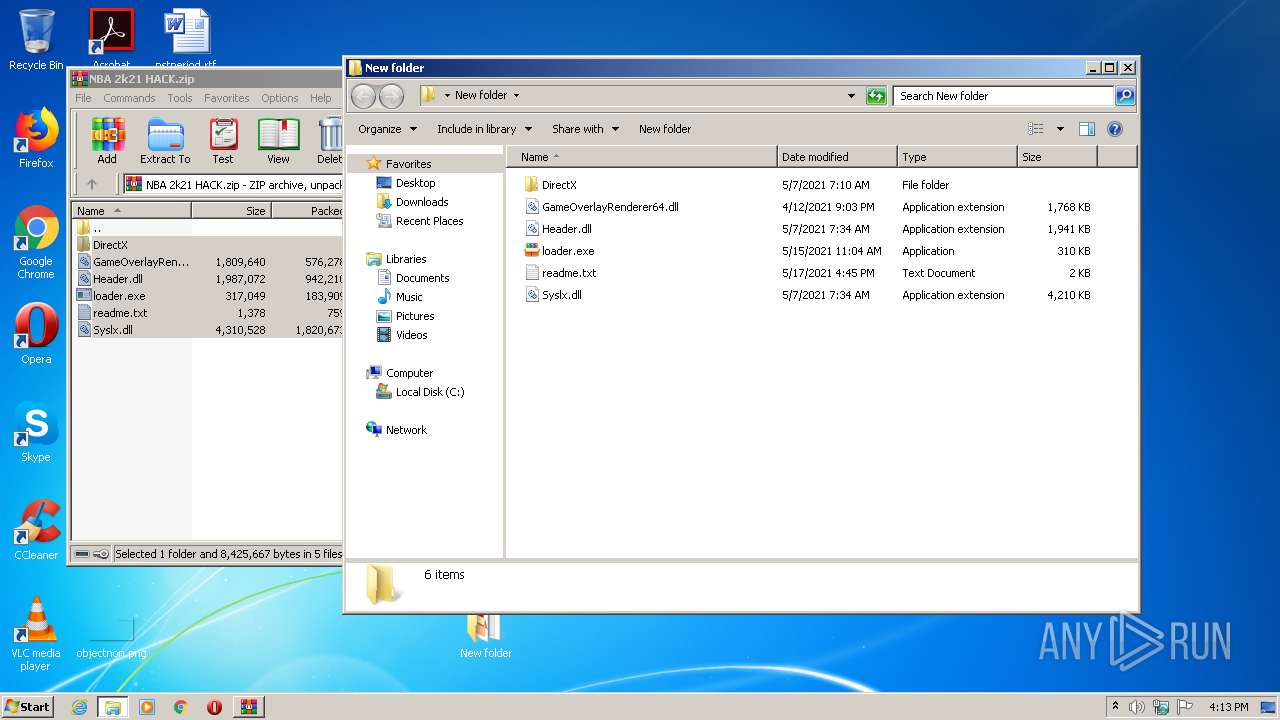Select DirectX folder in Explorer list
Screen dimensions: 1280x720
tap(559, 185)
